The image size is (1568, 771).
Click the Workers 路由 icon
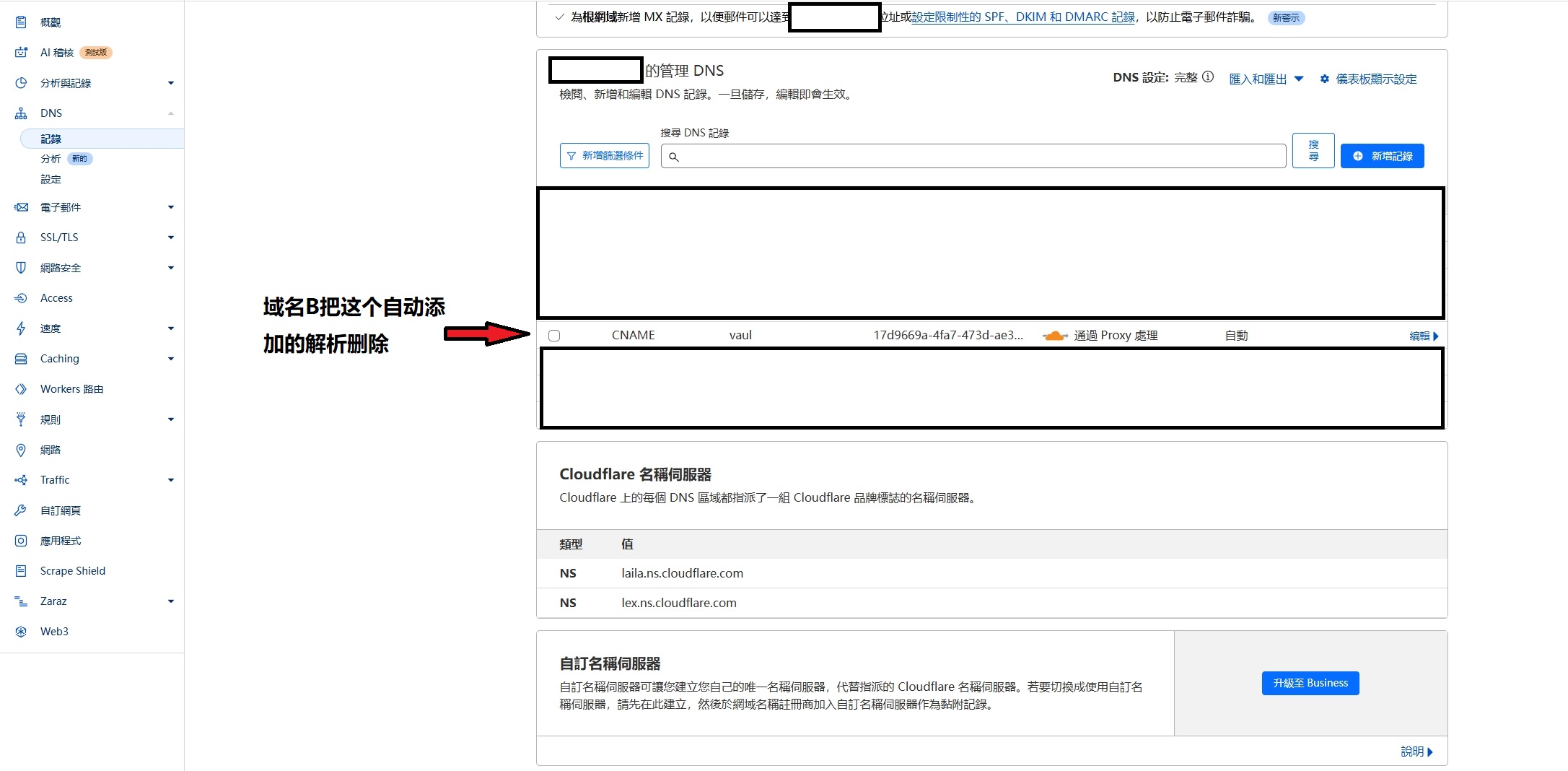(x=21, y=389)
